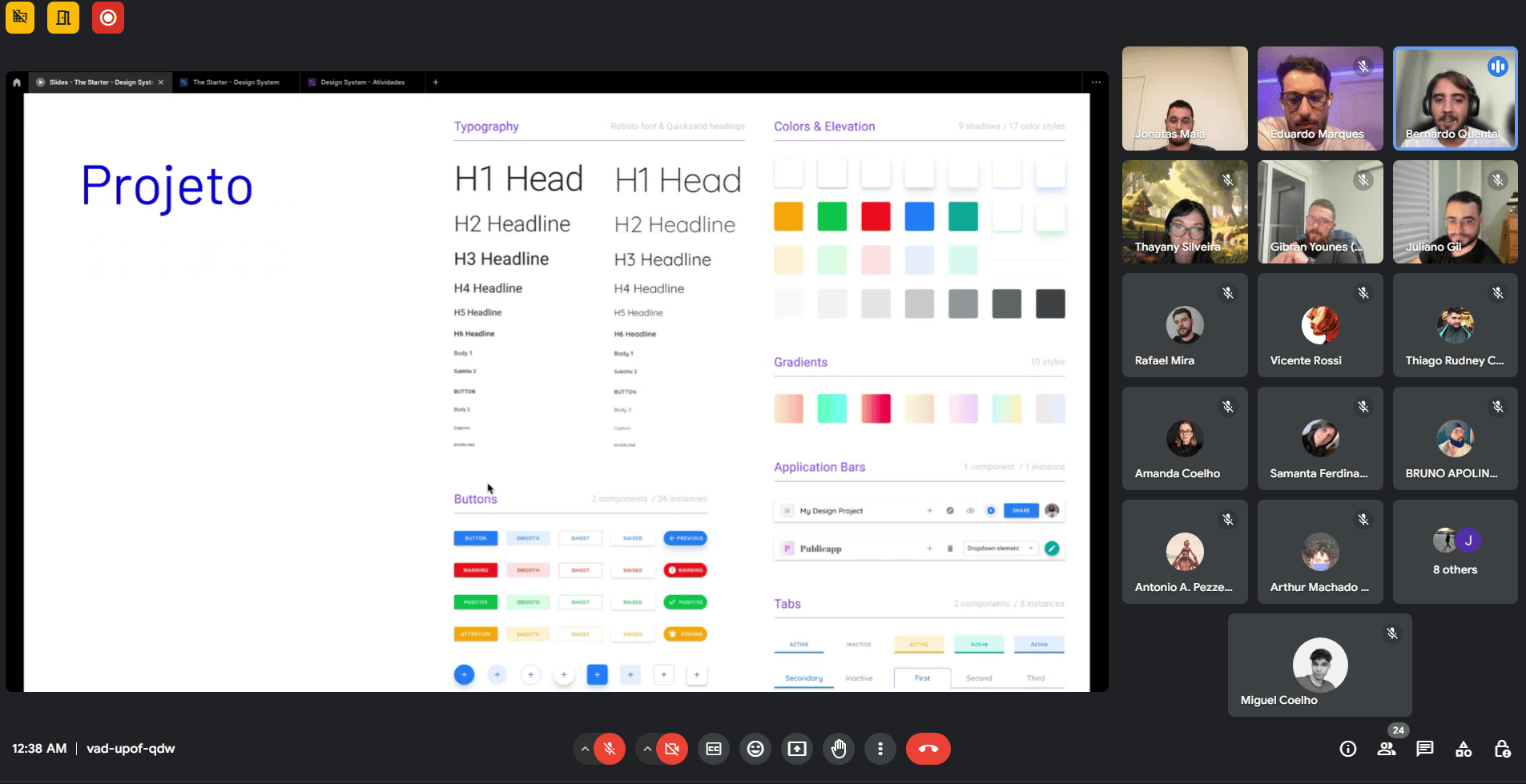Click Miguel Coelho's participant tile
This screenshot has width=1526, height=784.
(1320, 665)
